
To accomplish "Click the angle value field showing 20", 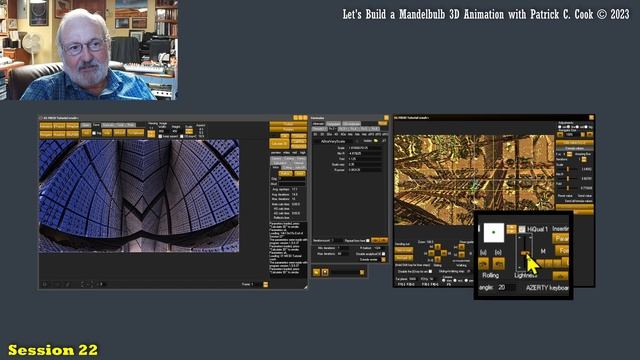I will point(506,287).
